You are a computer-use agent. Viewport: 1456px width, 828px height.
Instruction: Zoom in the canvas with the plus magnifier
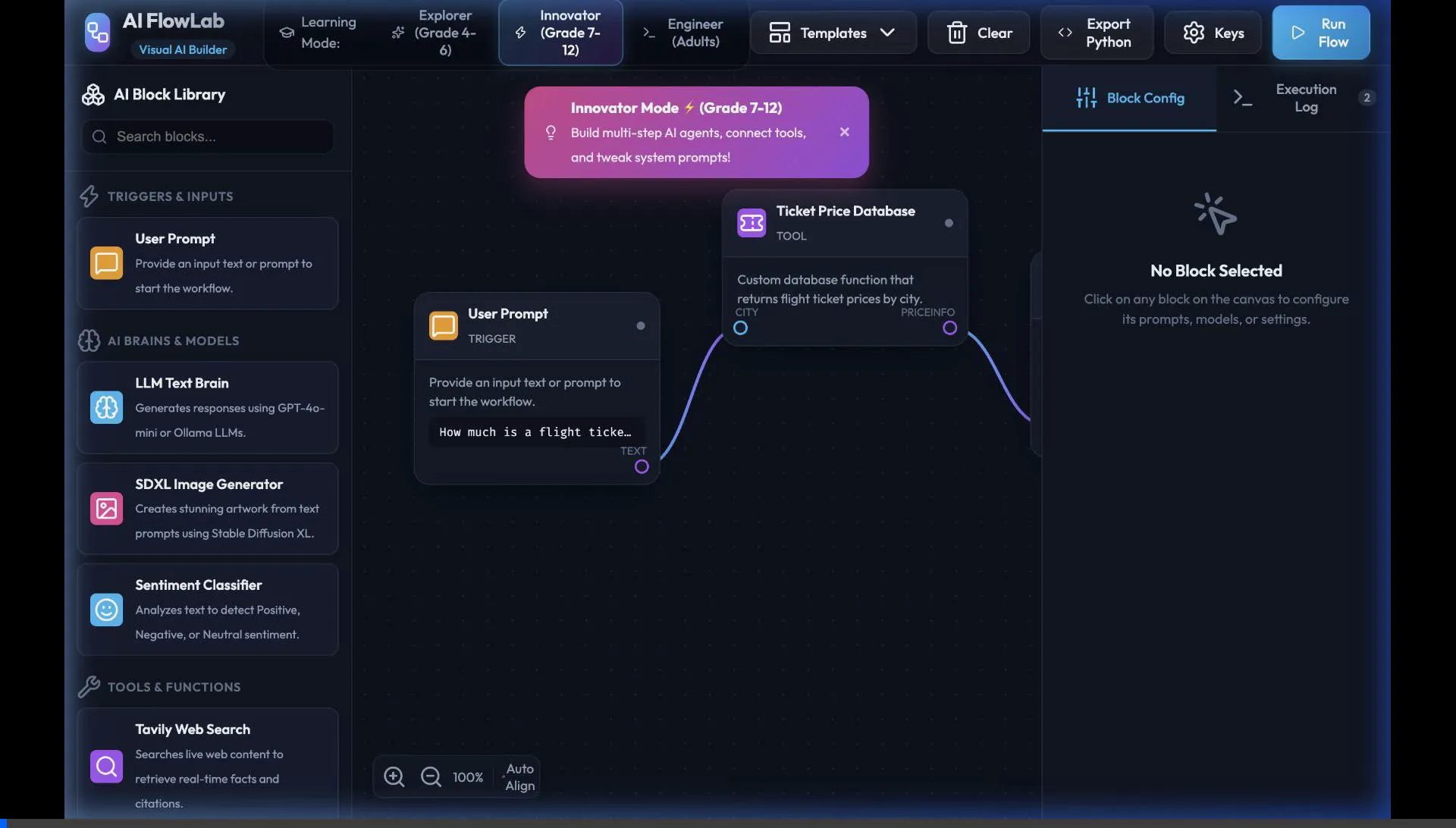coord(394,777)
